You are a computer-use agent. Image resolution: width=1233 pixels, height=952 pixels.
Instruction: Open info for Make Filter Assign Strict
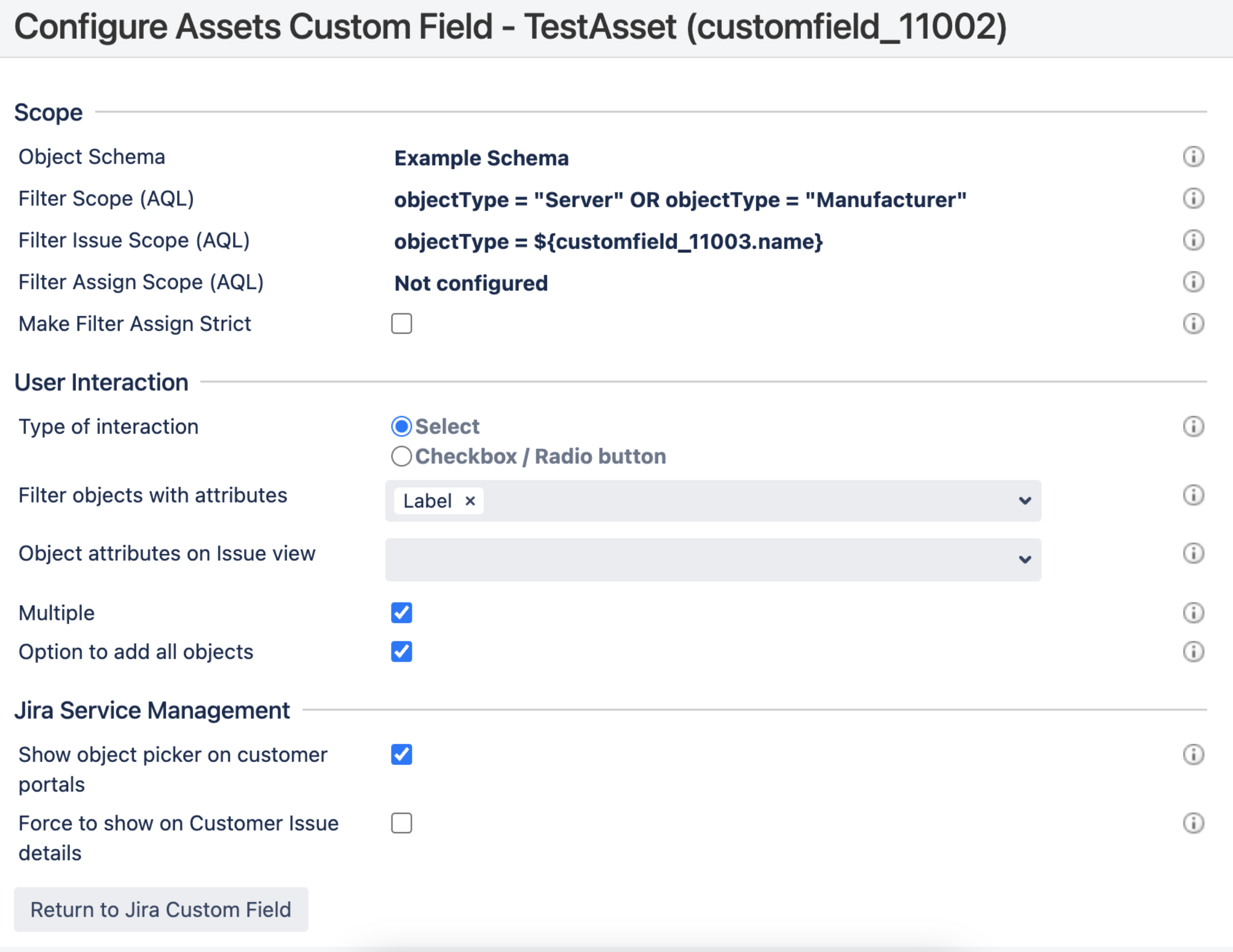pyautogui.click(x=1193, y=324)
